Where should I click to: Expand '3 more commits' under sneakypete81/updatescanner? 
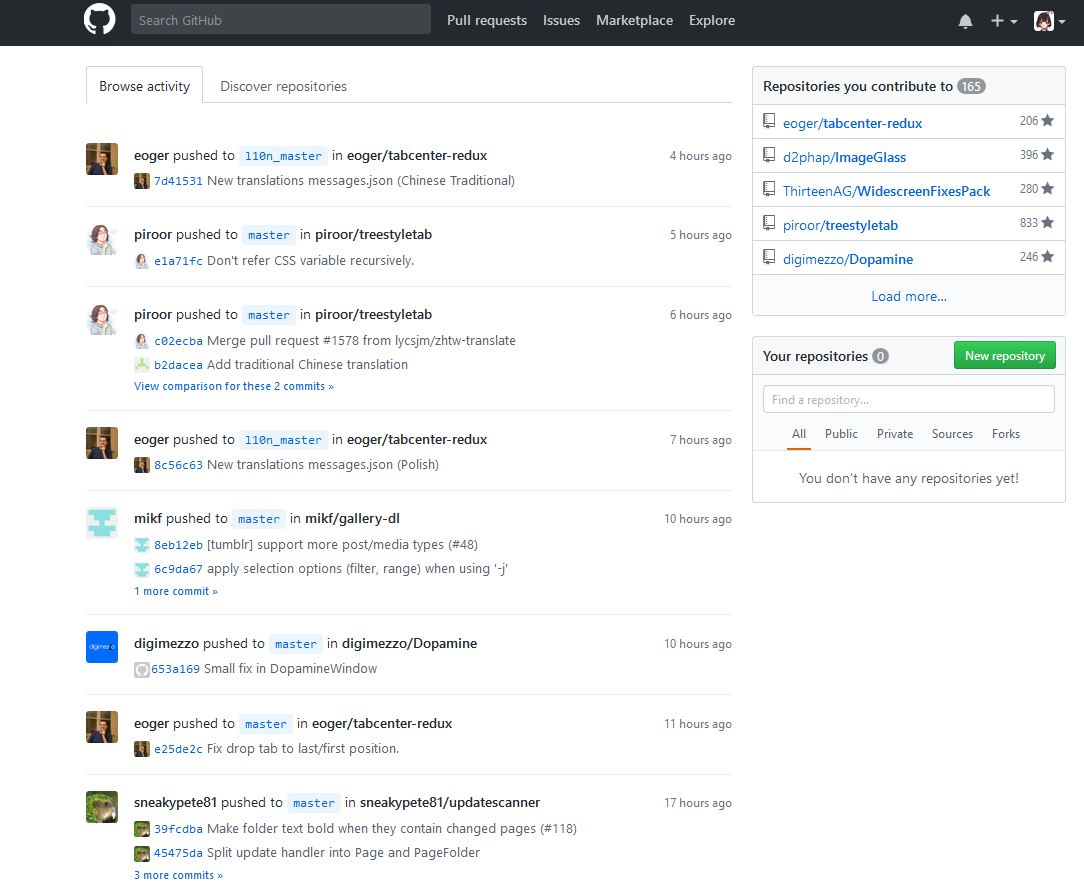tap(178, 874)
